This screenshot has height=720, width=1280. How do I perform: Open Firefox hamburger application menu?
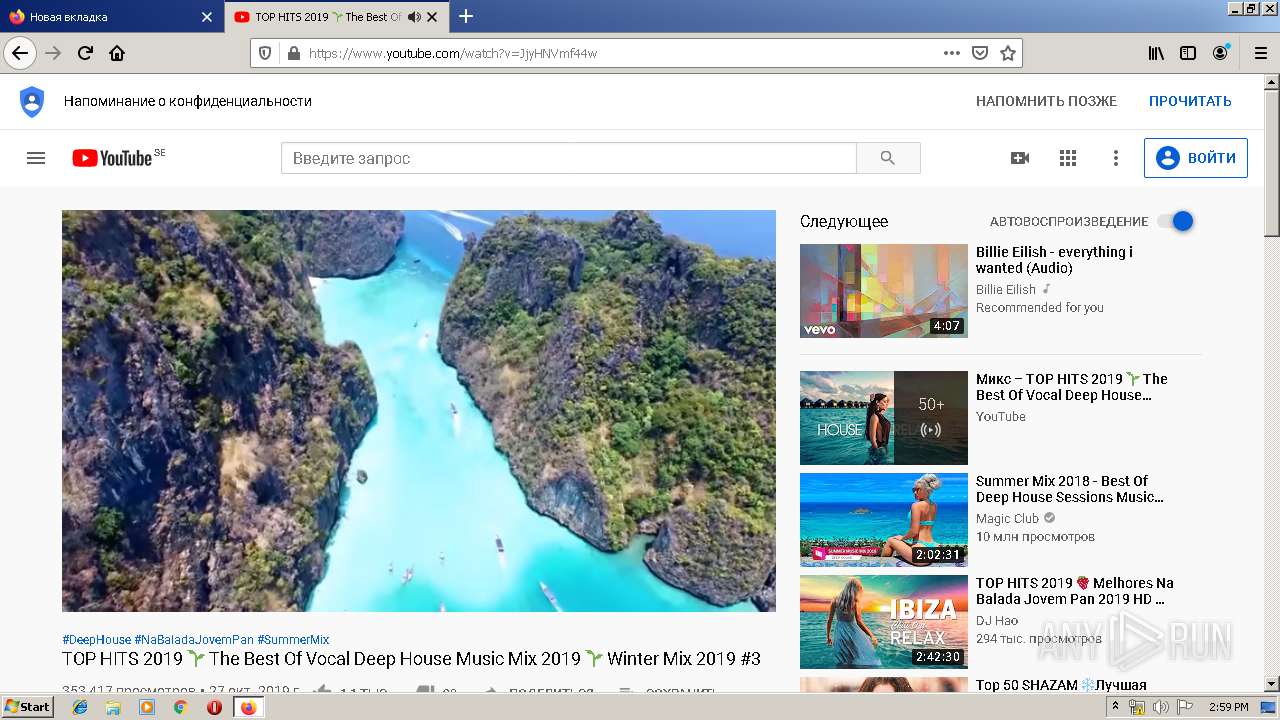click(1260, 53)
